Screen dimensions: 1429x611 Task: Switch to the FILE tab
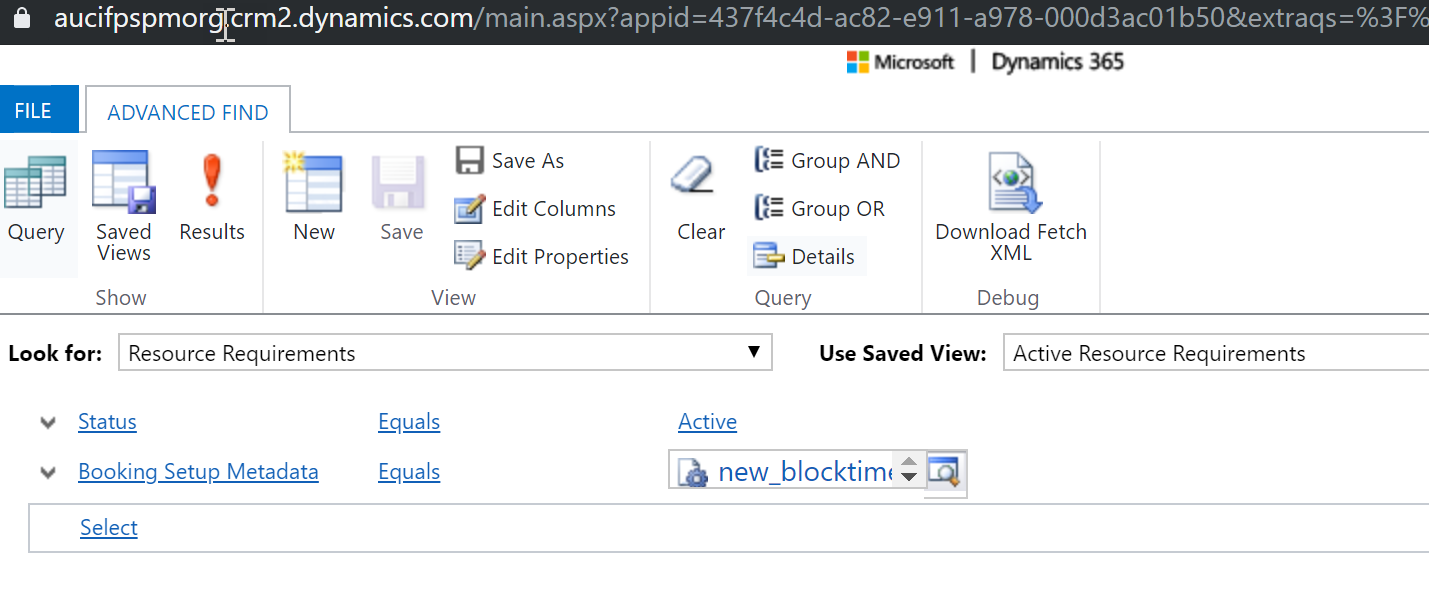click(32, 109)
